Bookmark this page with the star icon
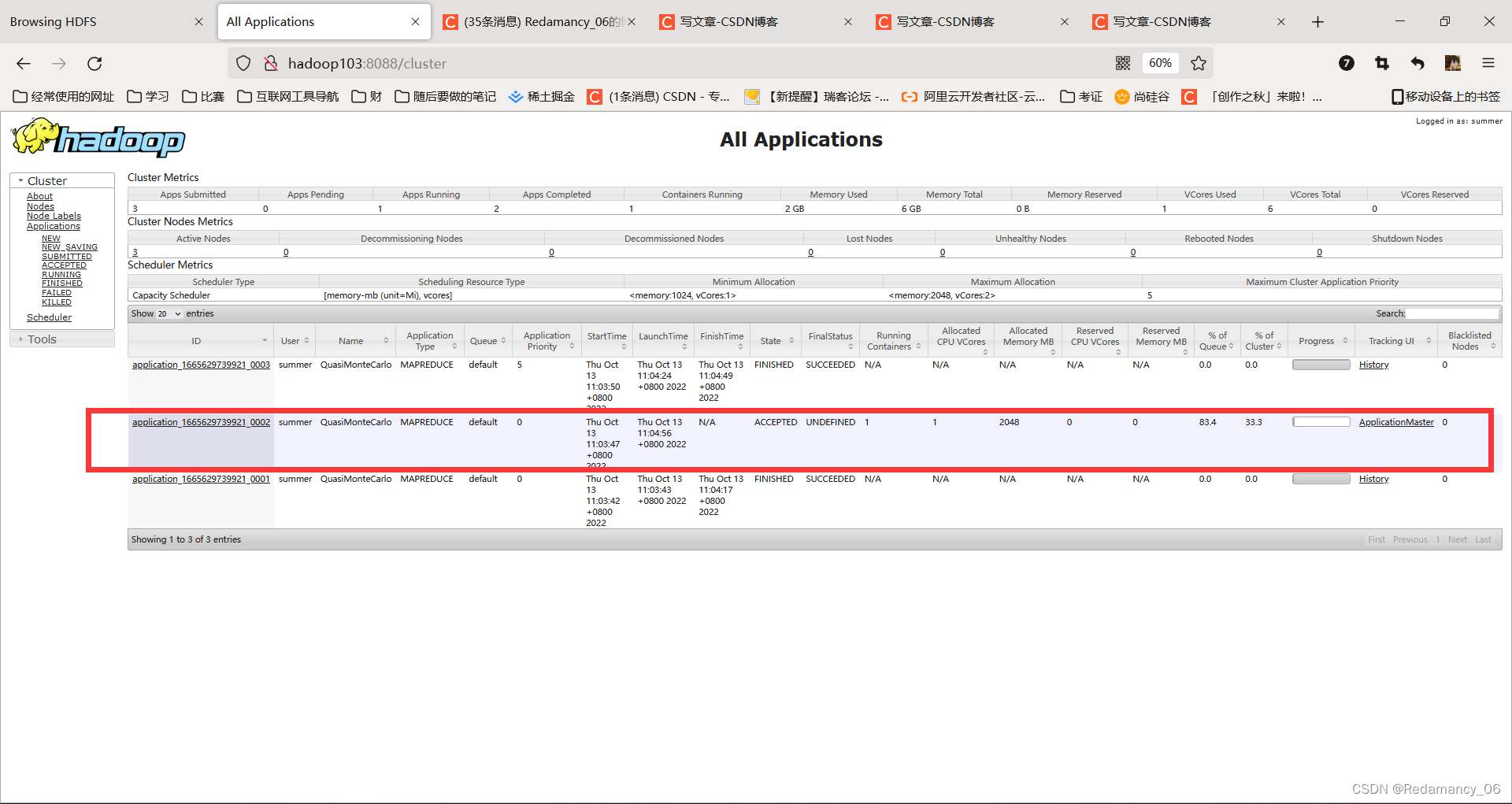The width and height of the screenshot is (1512, 804). pos(1198,63)
